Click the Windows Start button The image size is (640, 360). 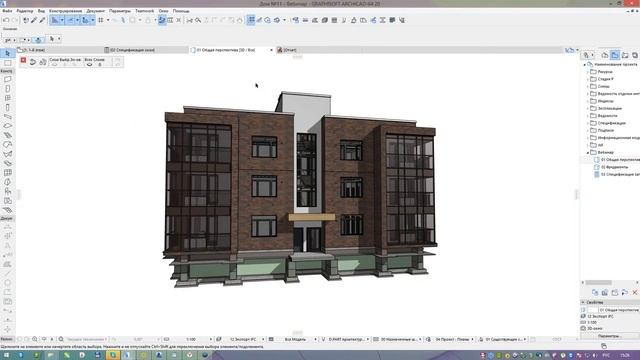(x=6, y=356)
